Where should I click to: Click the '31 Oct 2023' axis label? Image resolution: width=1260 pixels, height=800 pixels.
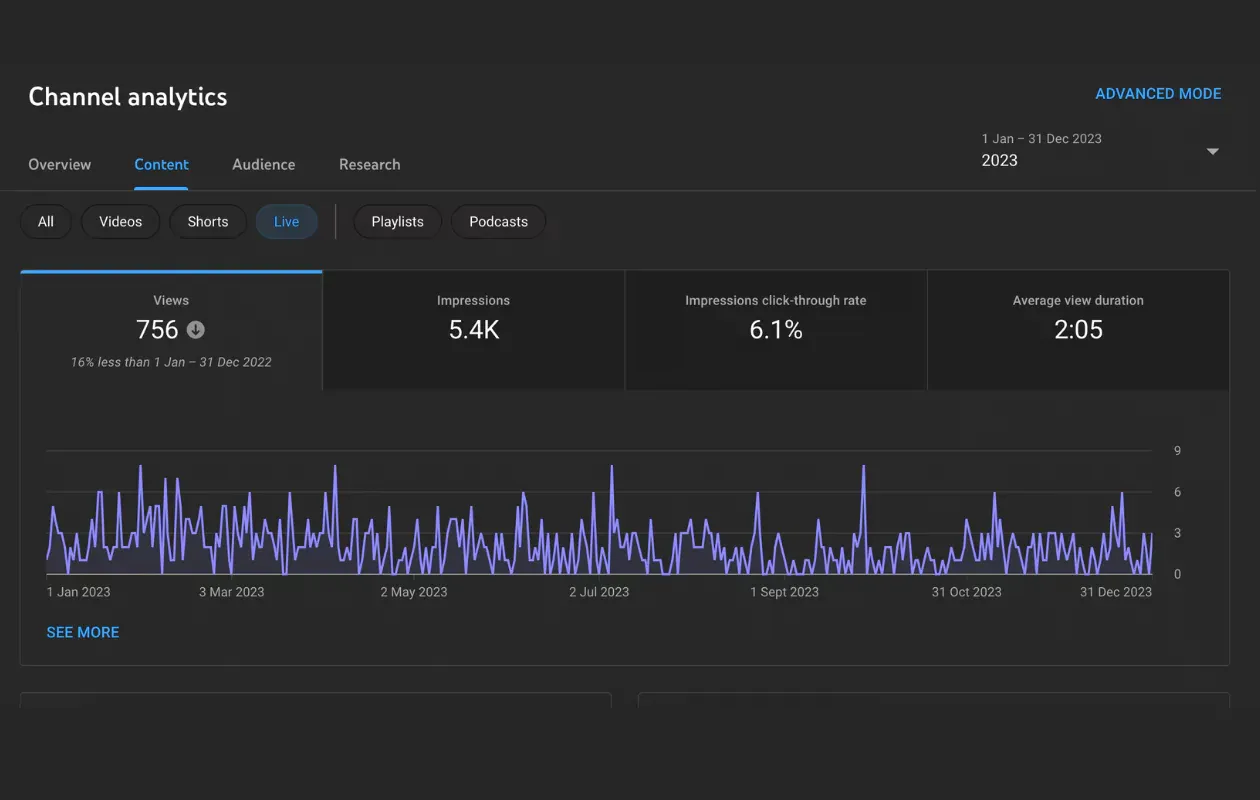(967, 592)
